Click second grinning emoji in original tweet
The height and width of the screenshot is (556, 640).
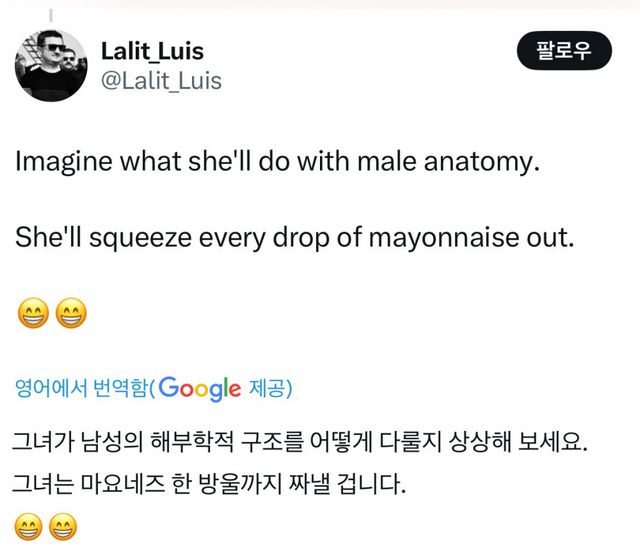pyautogui.click(x=70, y=314)
